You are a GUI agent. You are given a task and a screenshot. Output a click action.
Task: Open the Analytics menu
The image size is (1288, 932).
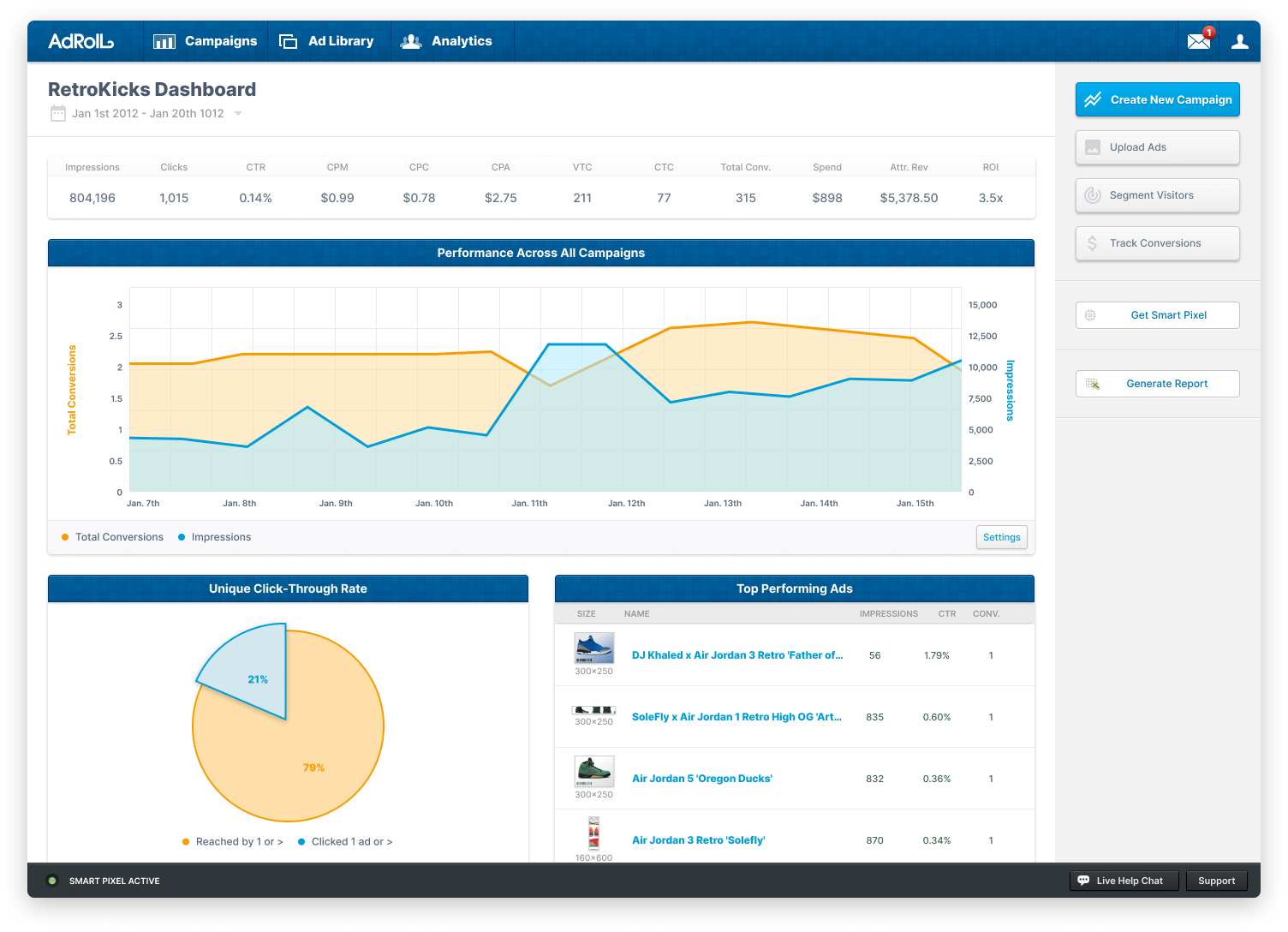[447, 41]
